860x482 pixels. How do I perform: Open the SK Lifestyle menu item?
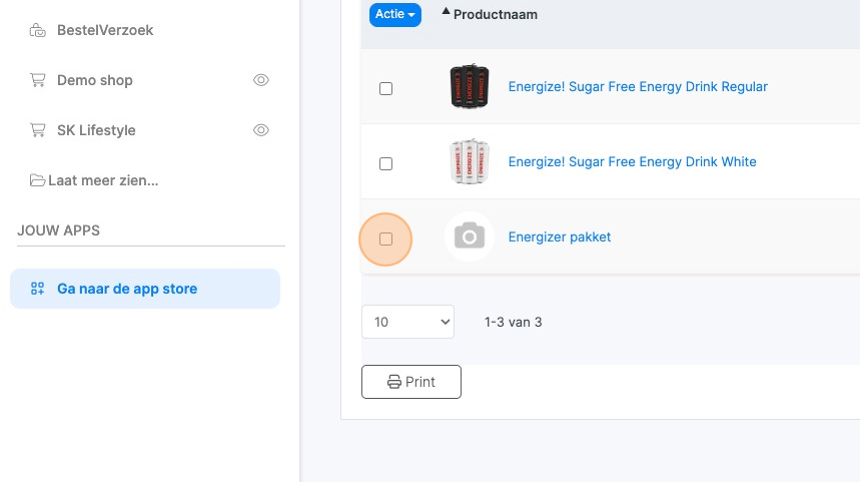point(96,130)
